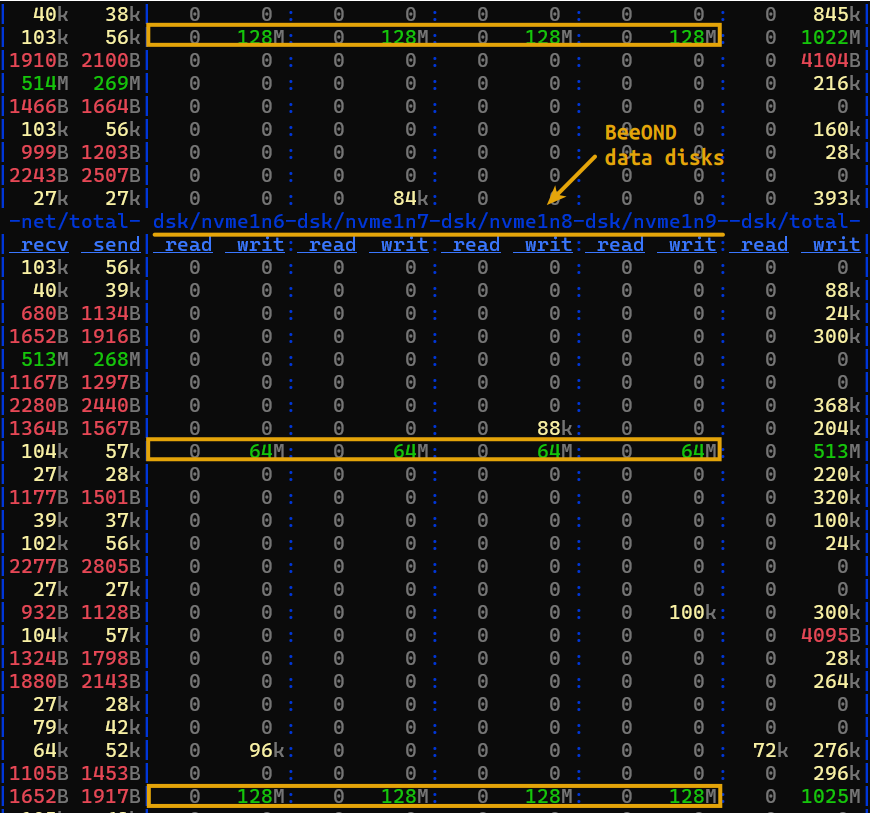The height and width of the screenshot is (813, 870).
Task: Select the dsk/nvme1n9 column group header
Action: (651, 221)
